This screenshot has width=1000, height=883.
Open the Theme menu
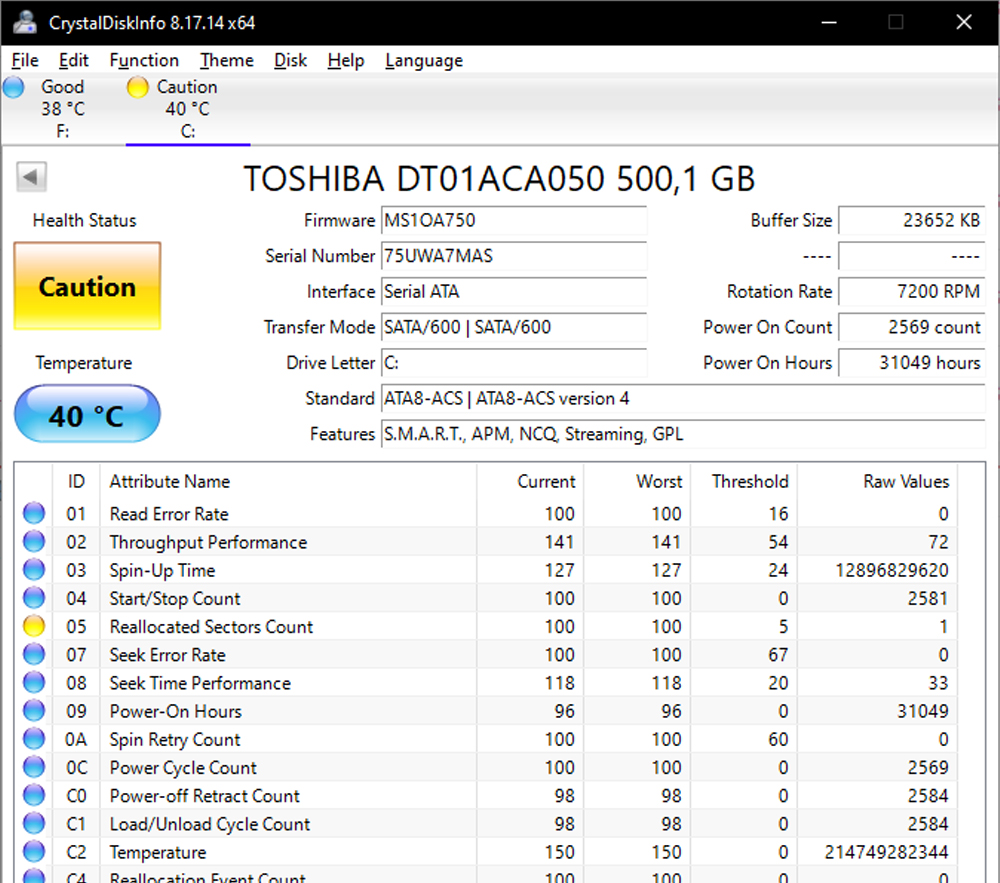pos(226,60)
